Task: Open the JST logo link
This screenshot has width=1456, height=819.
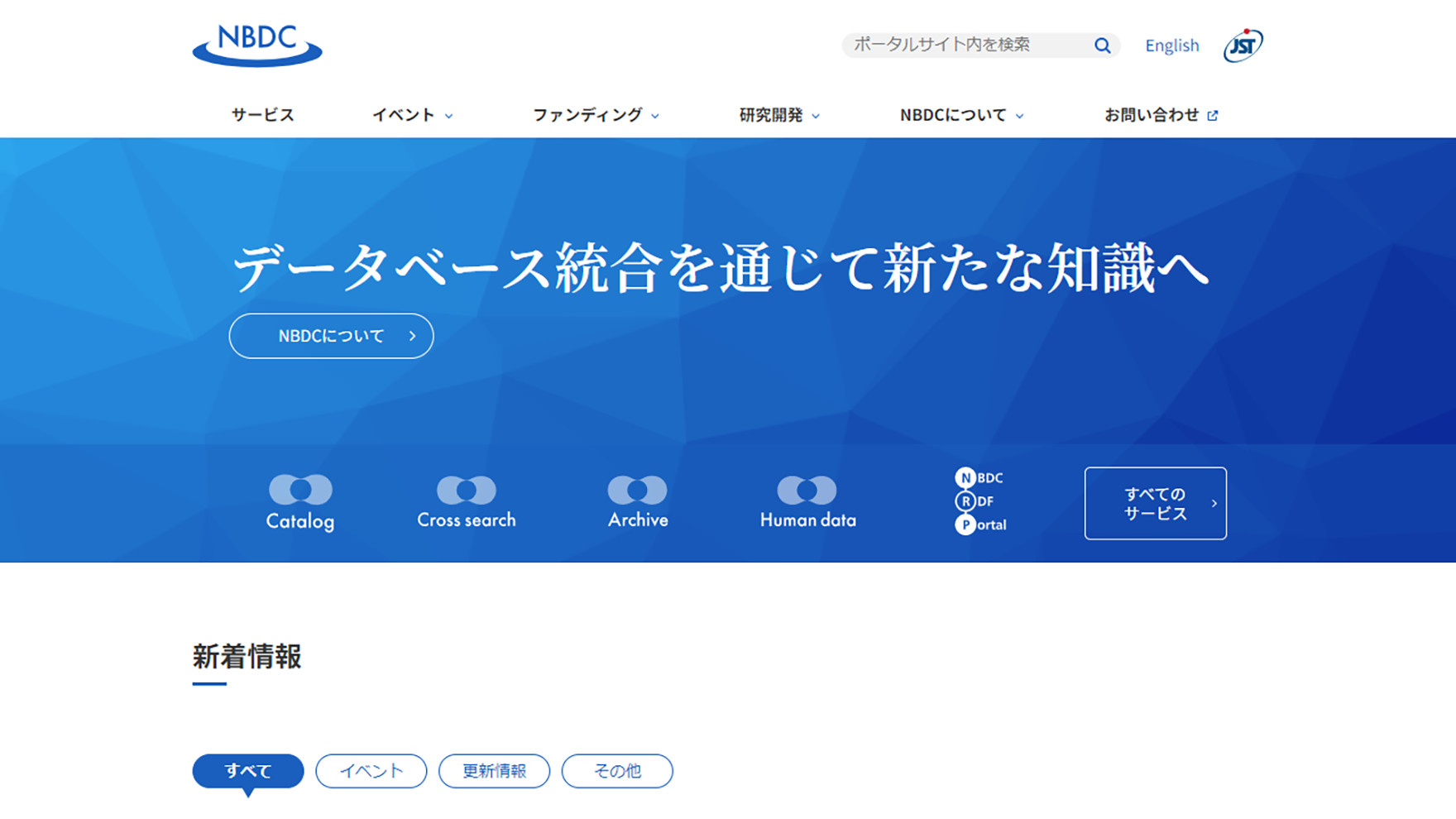Action: point(1243,45)
